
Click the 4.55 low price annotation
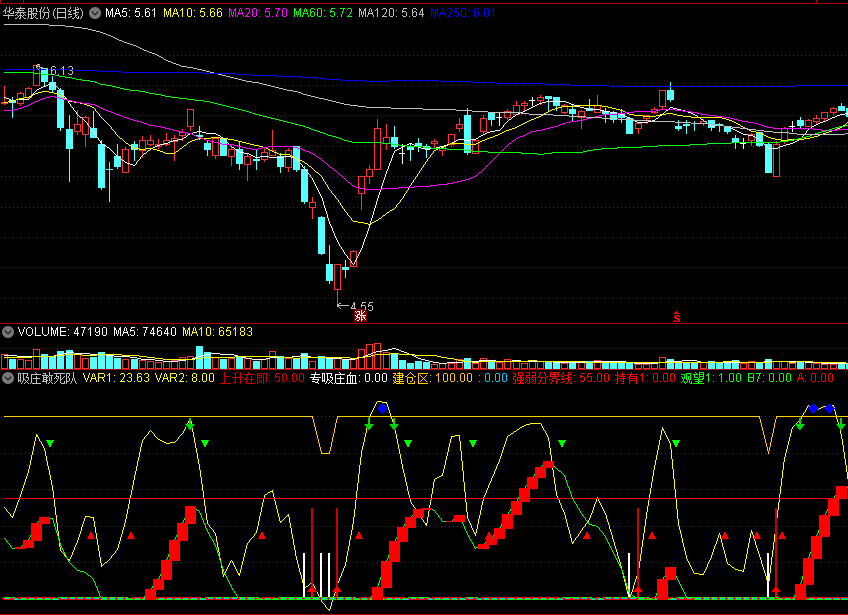tap(362, 307)
